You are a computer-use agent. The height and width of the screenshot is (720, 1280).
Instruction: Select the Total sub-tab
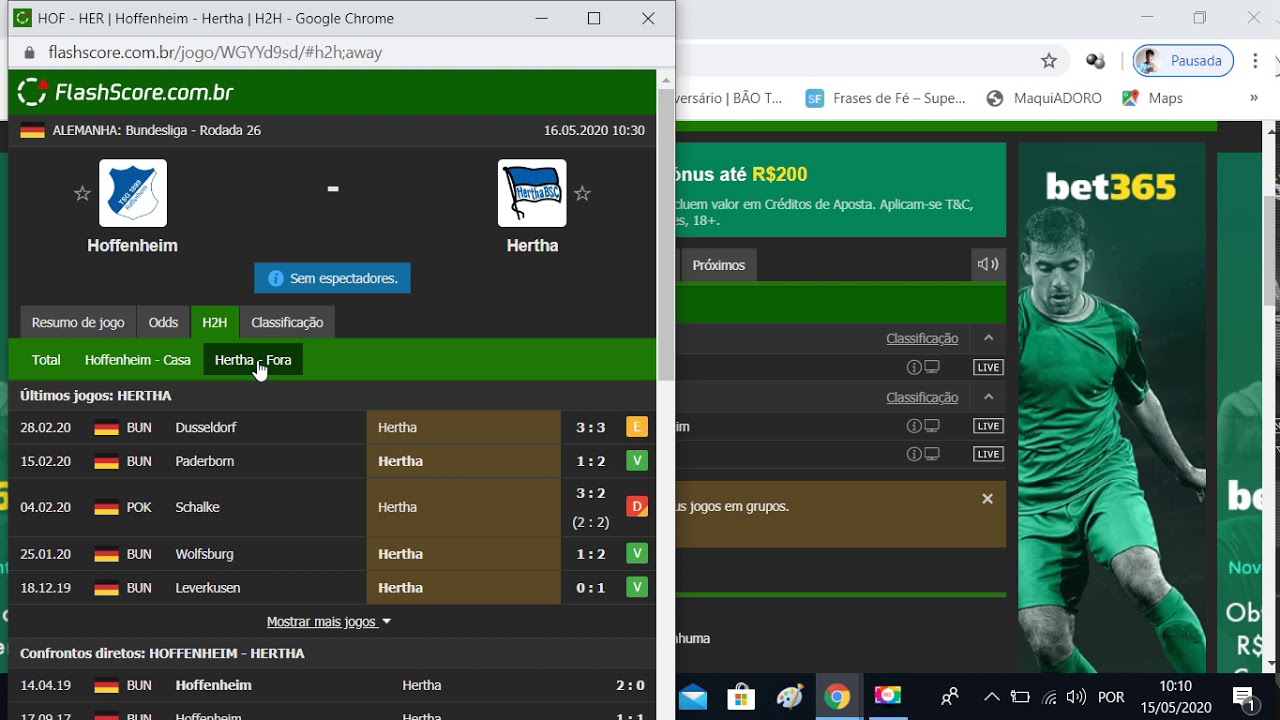click(x=46, y=360)
